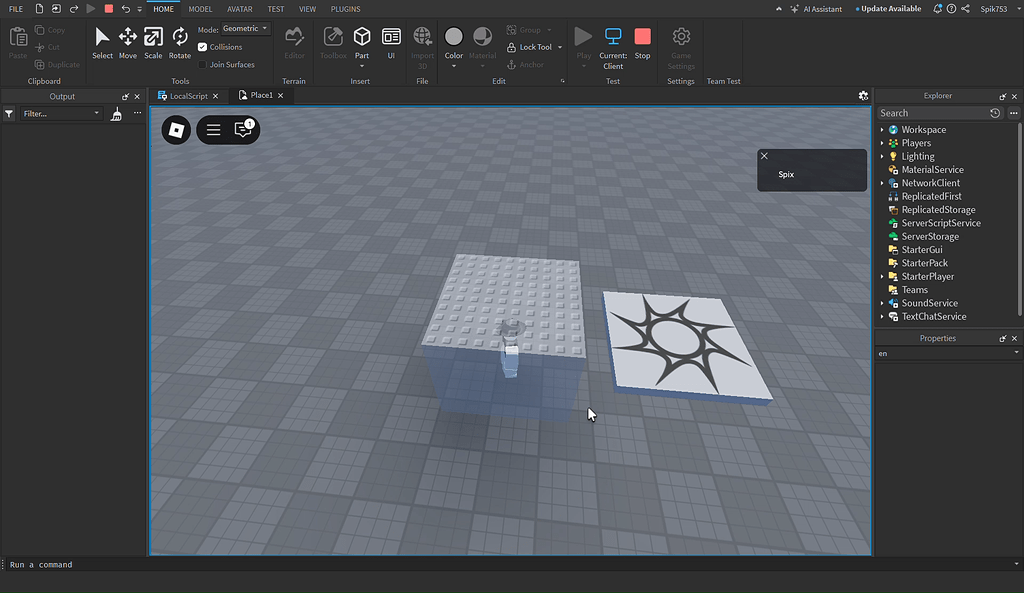Click the AI Assistant button

816,9
